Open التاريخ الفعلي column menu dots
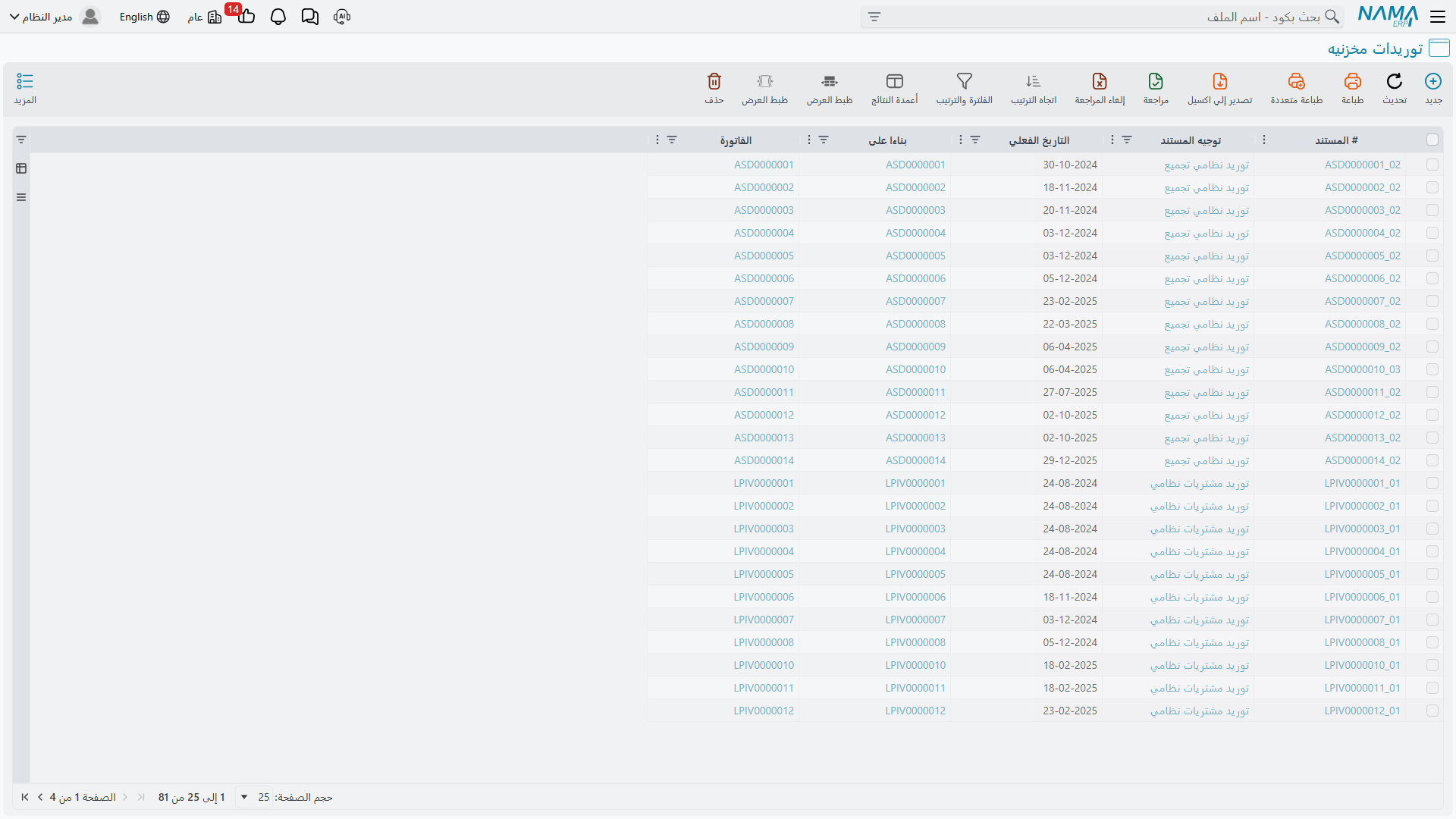The height and width of the screenshot is (819, 1456). (960, 140)
